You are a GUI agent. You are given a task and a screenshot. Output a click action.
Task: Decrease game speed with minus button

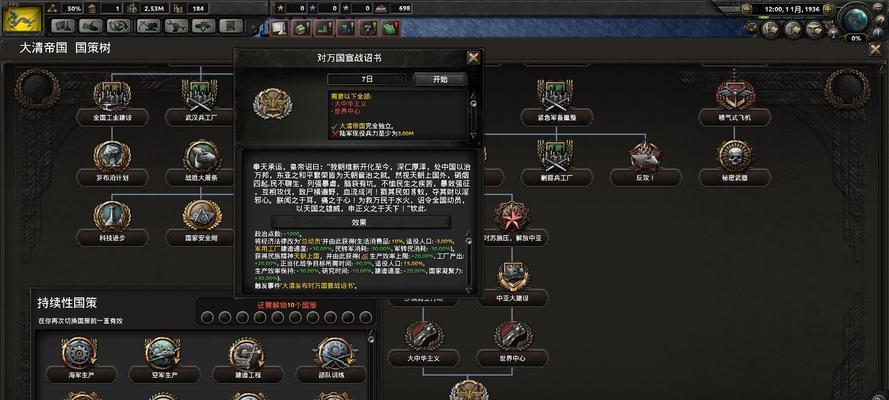(747, 8)
